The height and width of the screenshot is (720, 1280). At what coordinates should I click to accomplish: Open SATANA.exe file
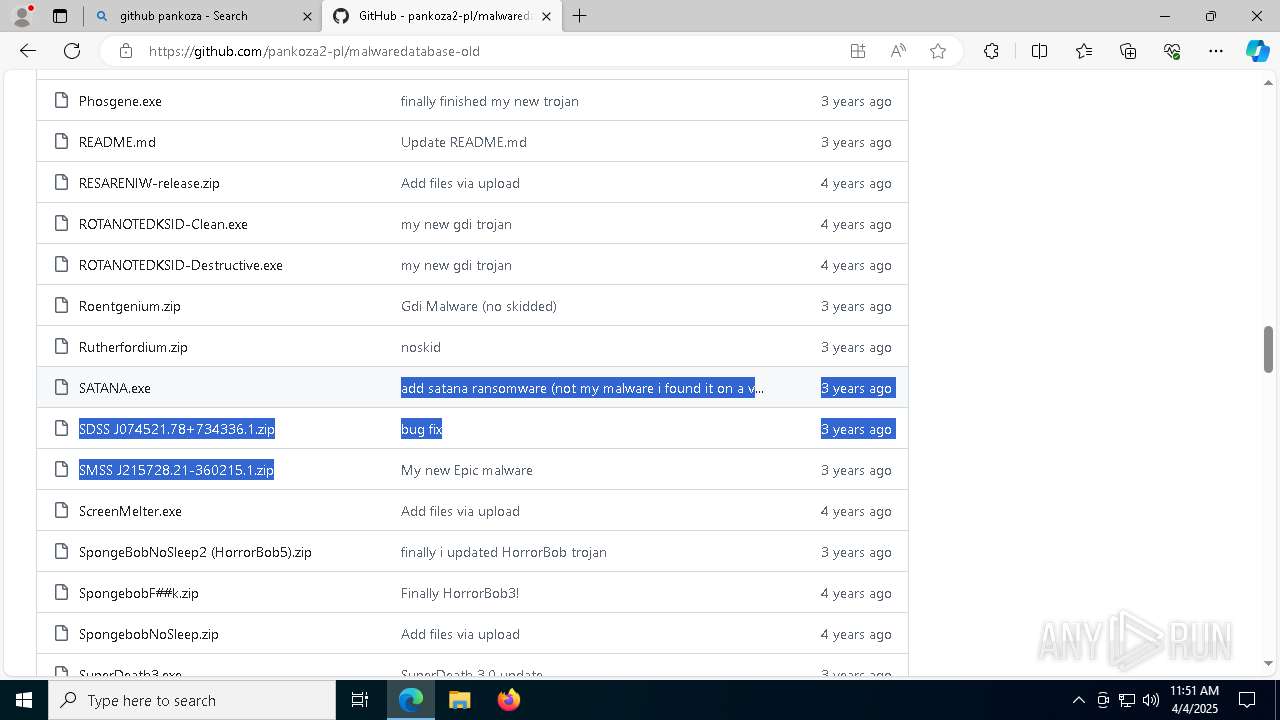pyautogui.click(x=115, y=388)
